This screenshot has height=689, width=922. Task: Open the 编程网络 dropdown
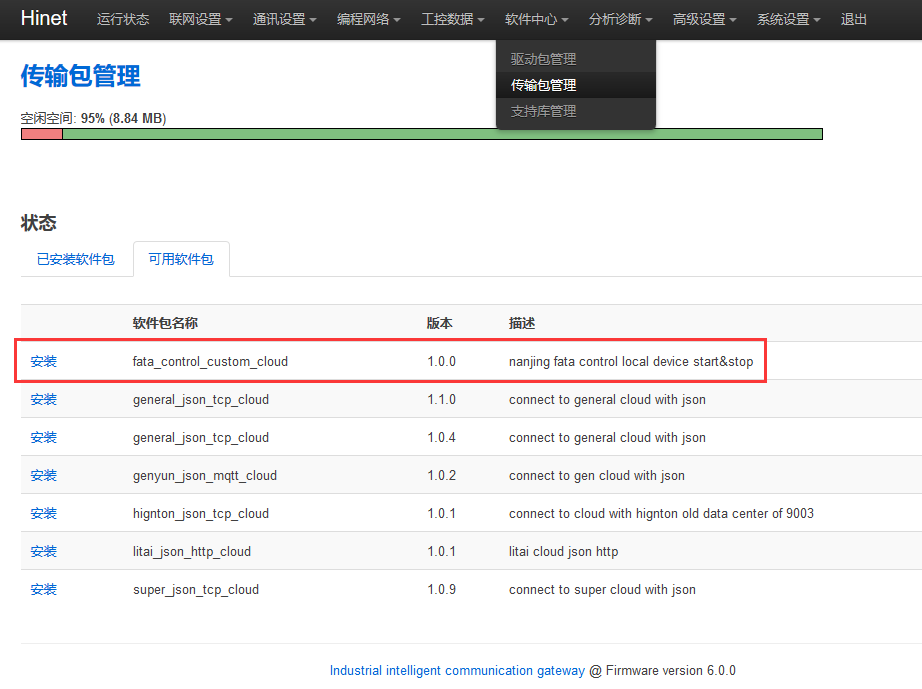point(369,20)
